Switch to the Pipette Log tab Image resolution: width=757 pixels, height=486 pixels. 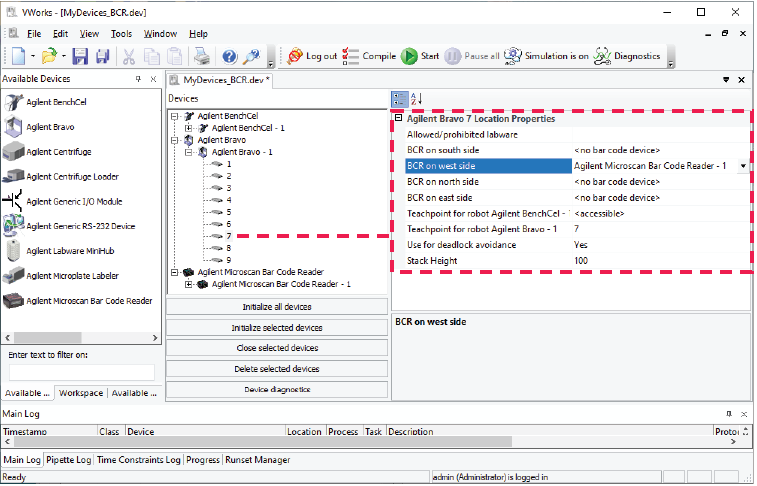[69, 460]
